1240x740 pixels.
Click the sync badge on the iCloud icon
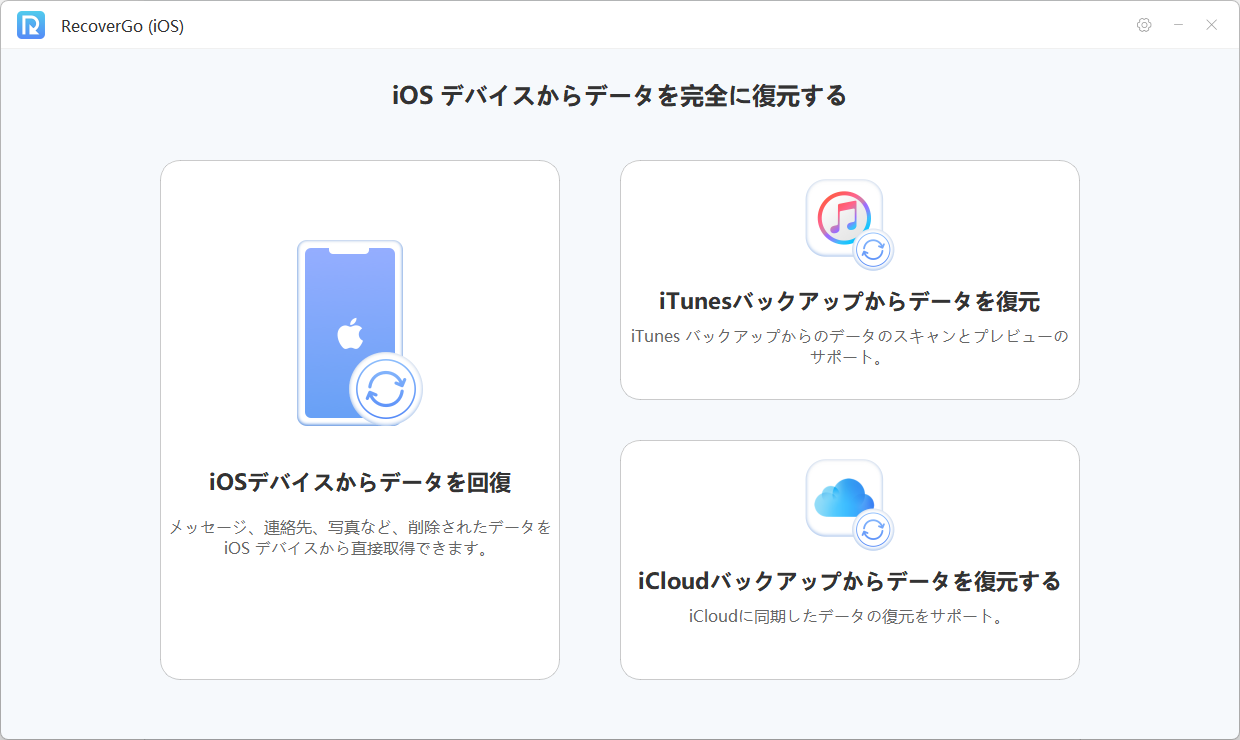tap(873, 530)
